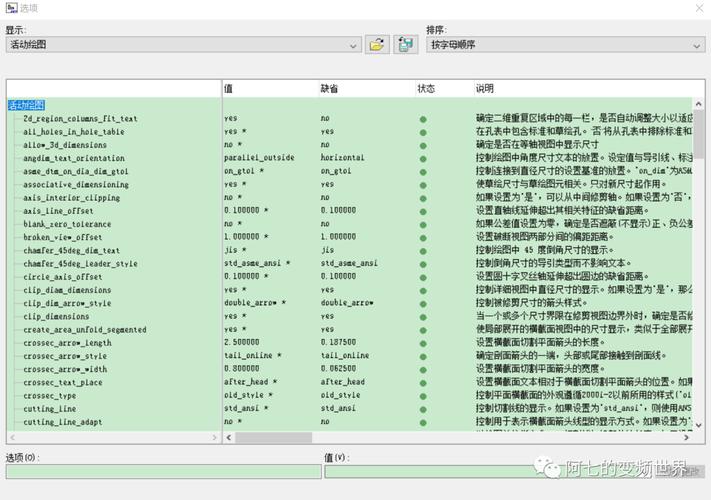711x500 pixels.
Task: Open the 排序 dropdown showing 按字母顺序
Action: (565, 45)
